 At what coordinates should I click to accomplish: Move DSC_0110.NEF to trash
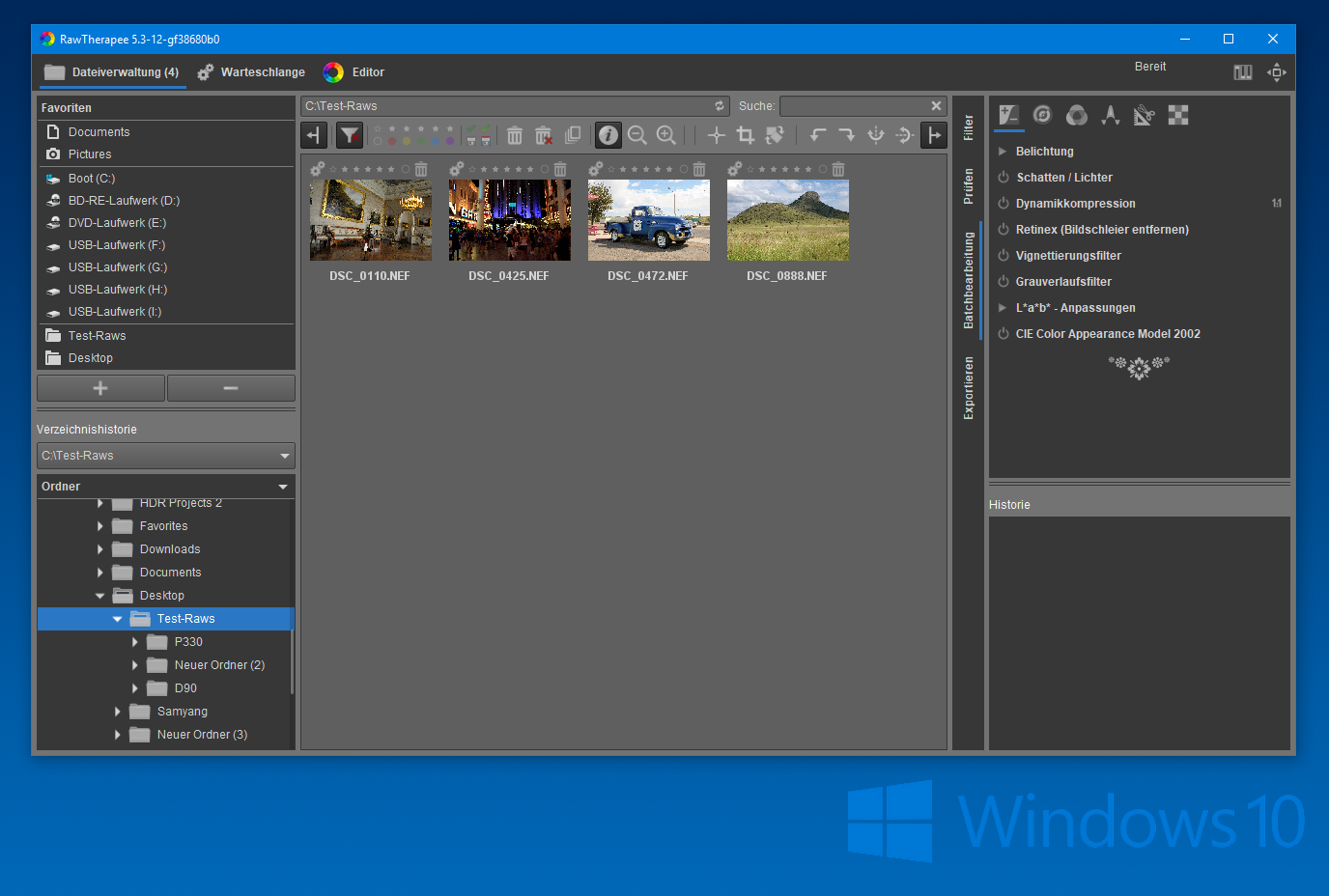tap(421, 169)
